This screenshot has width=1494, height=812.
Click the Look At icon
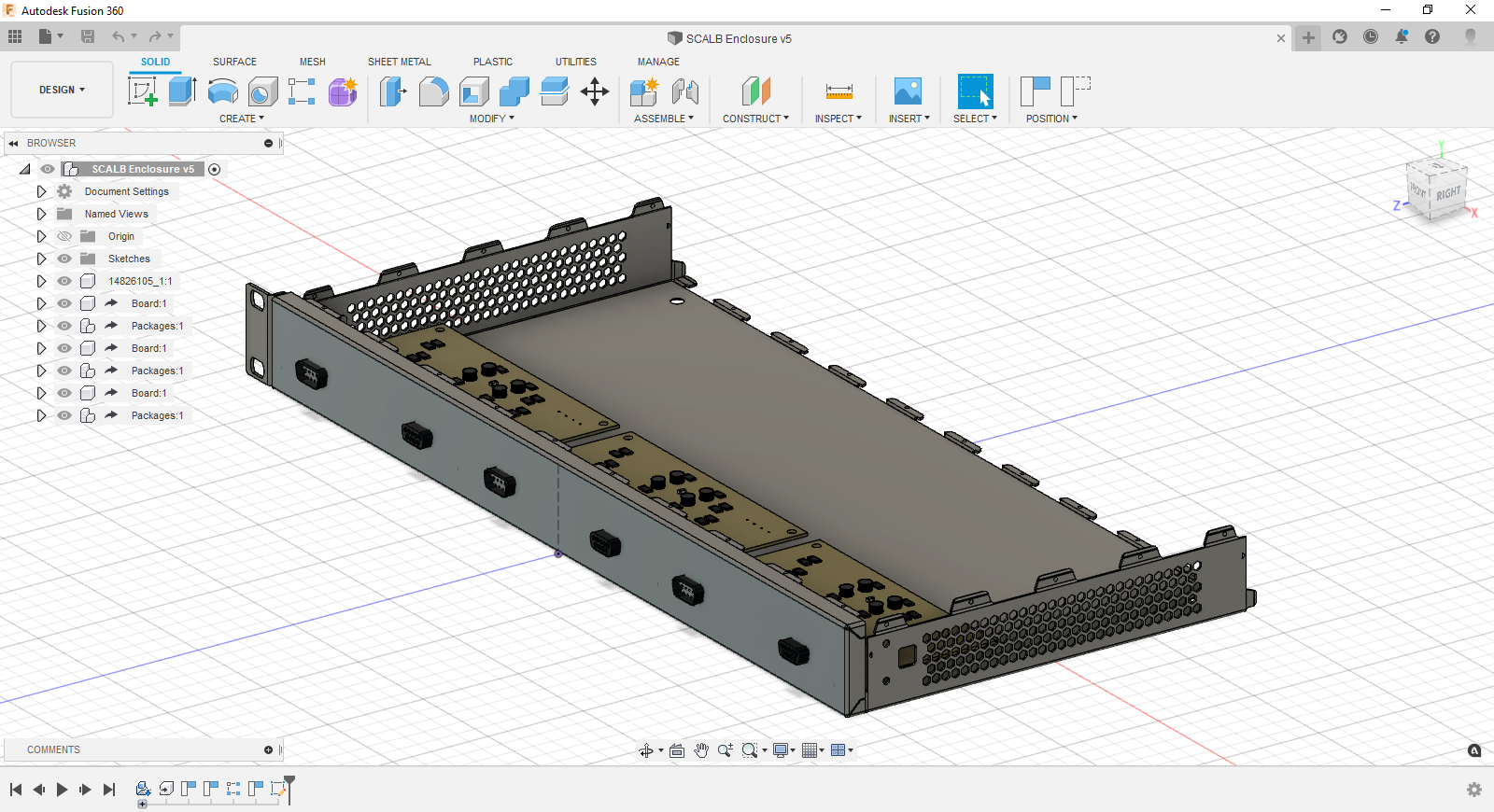coord(677,750)
